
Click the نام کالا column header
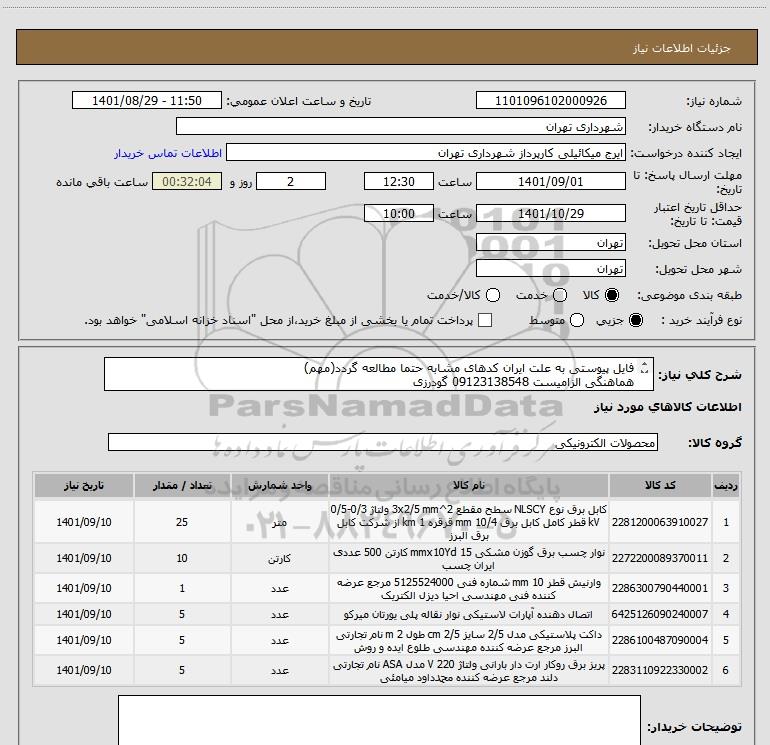pyautogui.click(x=468, y=486)
